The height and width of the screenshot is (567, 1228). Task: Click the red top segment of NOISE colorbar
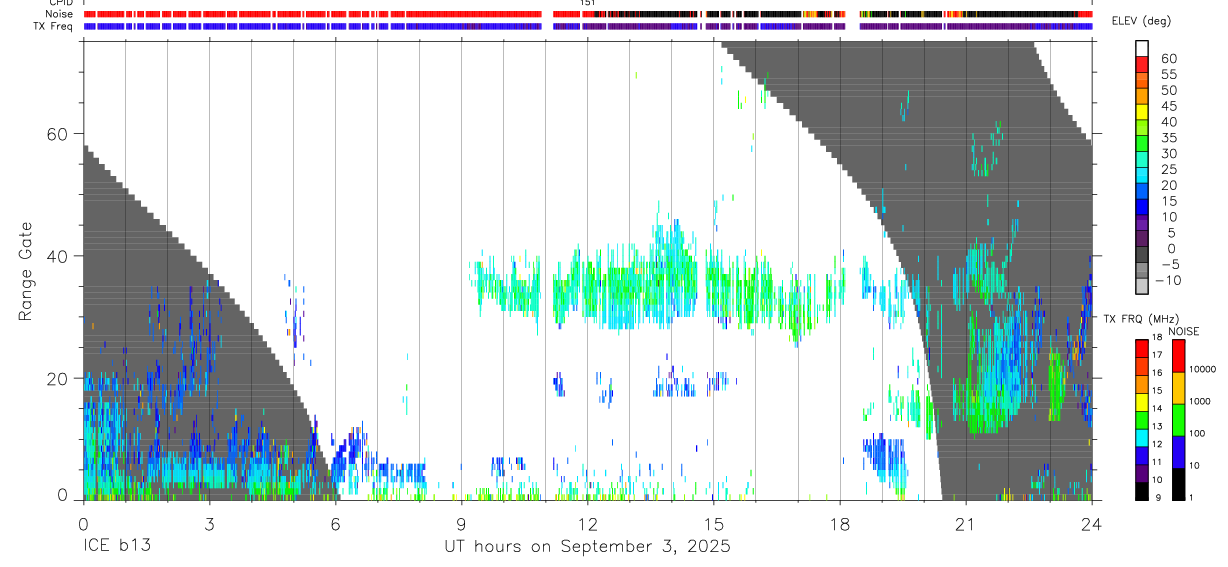(1179, 355)
